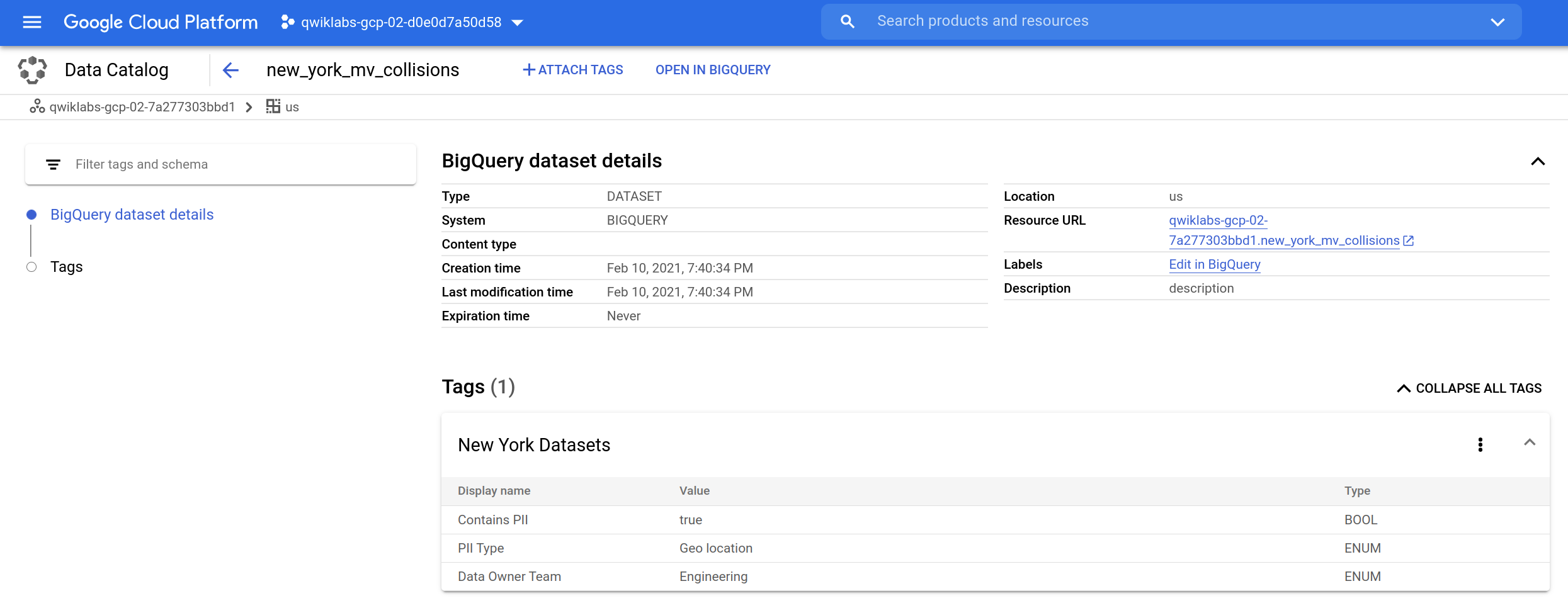Click the search magnifier icon
Image resolution: width=1568 pixels, height=608 pixels.
click(x=848, y=21)
